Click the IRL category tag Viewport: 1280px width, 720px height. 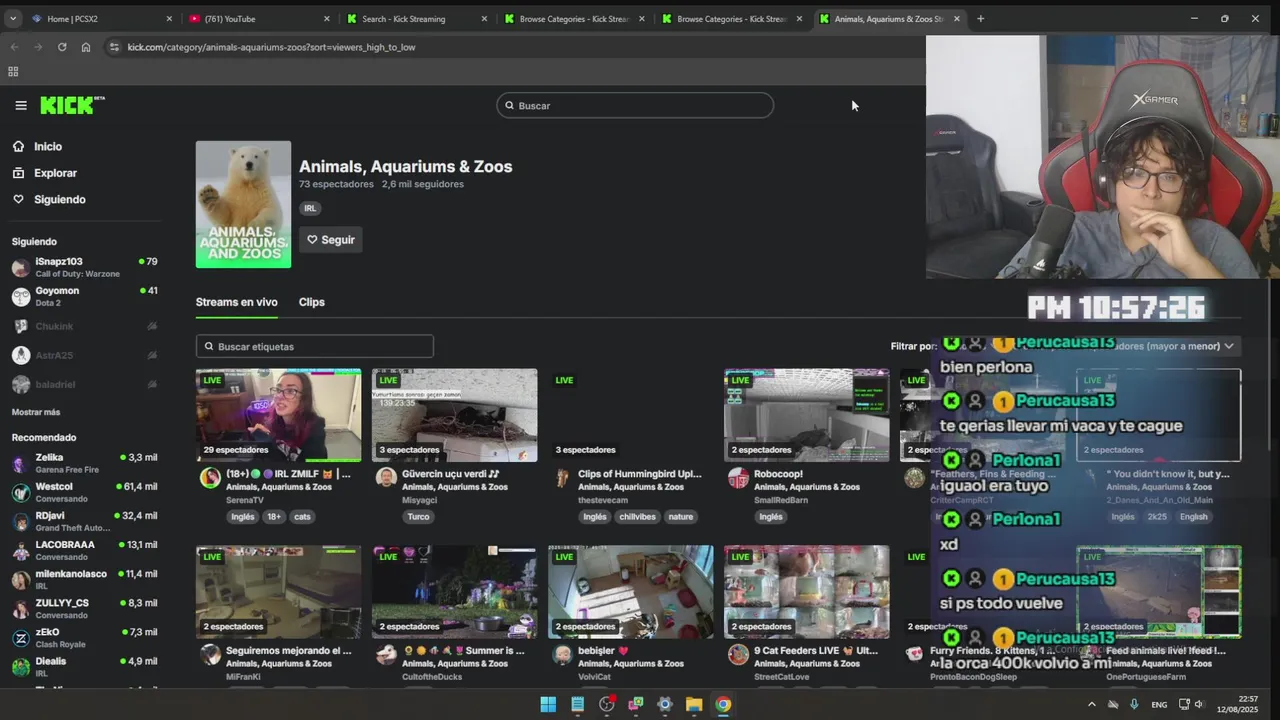pyautogui.click(x=310, y=208)
